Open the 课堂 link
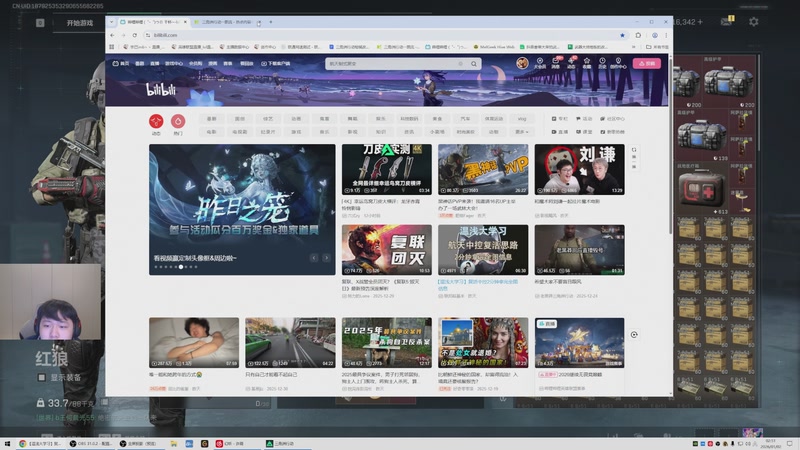Image resolution: width=800 pixels, height=450 pixels. click(x=584, y=132)
